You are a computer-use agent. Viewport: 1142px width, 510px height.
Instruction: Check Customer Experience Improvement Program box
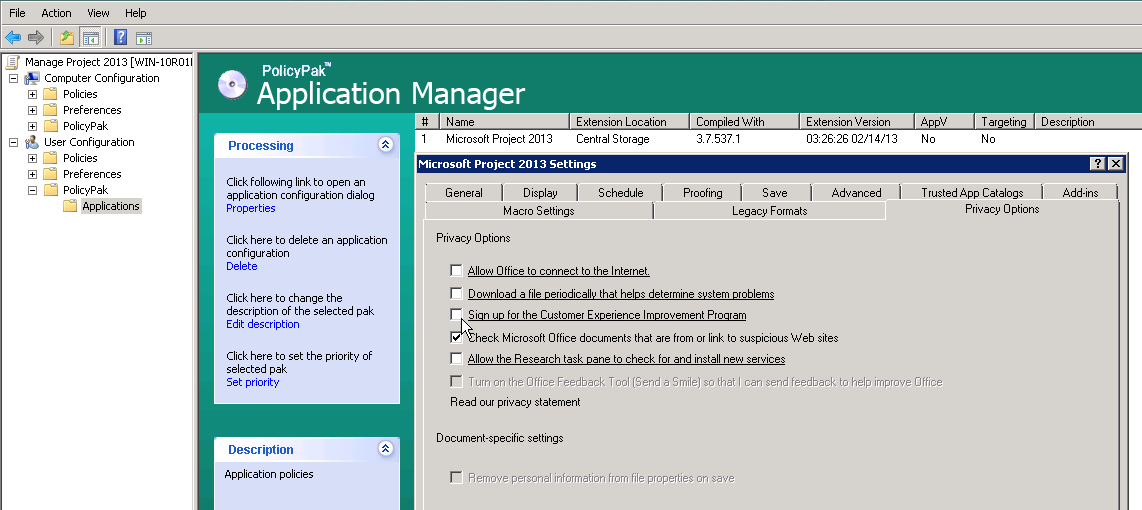pos(456,314)
